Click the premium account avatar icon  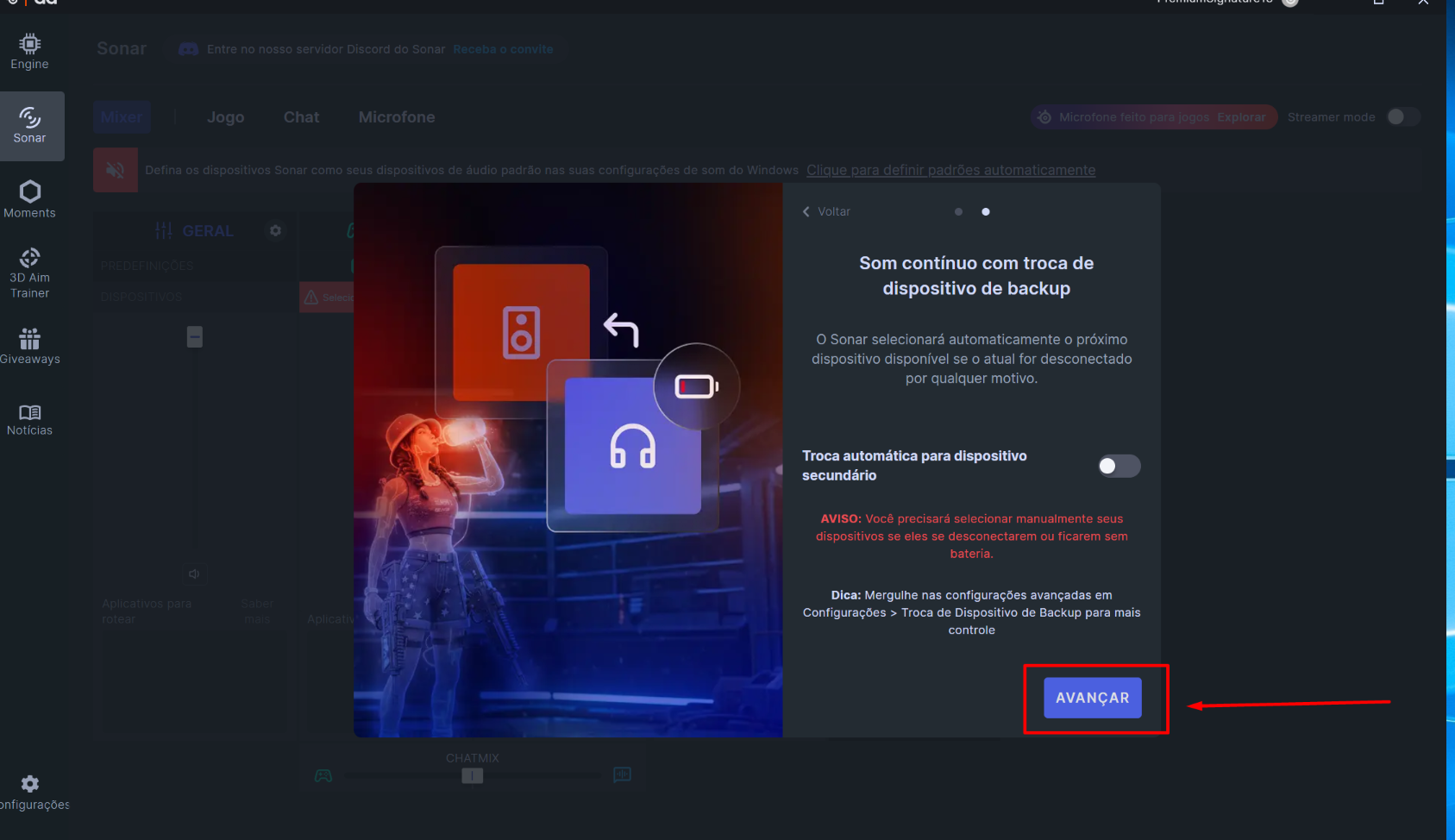[1290, 3]
